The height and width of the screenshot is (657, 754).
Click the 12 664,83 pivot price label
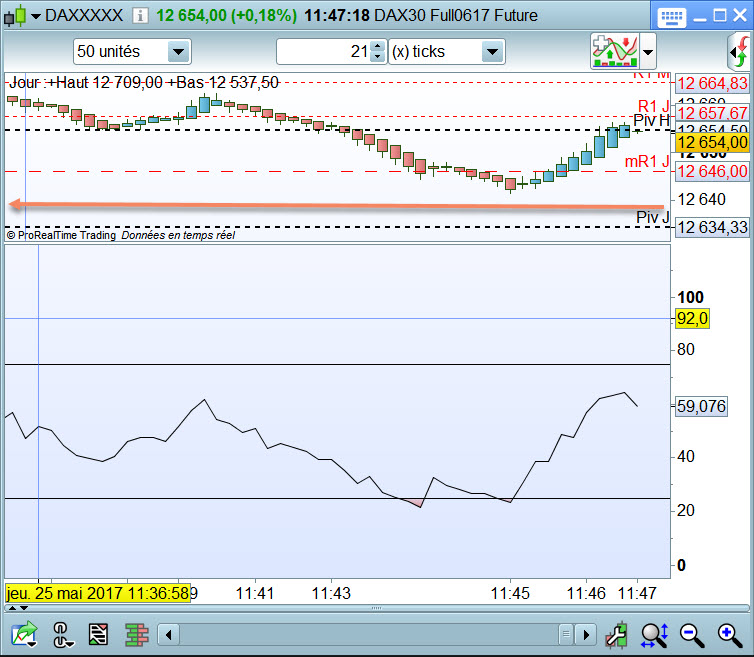pos(712,84)
